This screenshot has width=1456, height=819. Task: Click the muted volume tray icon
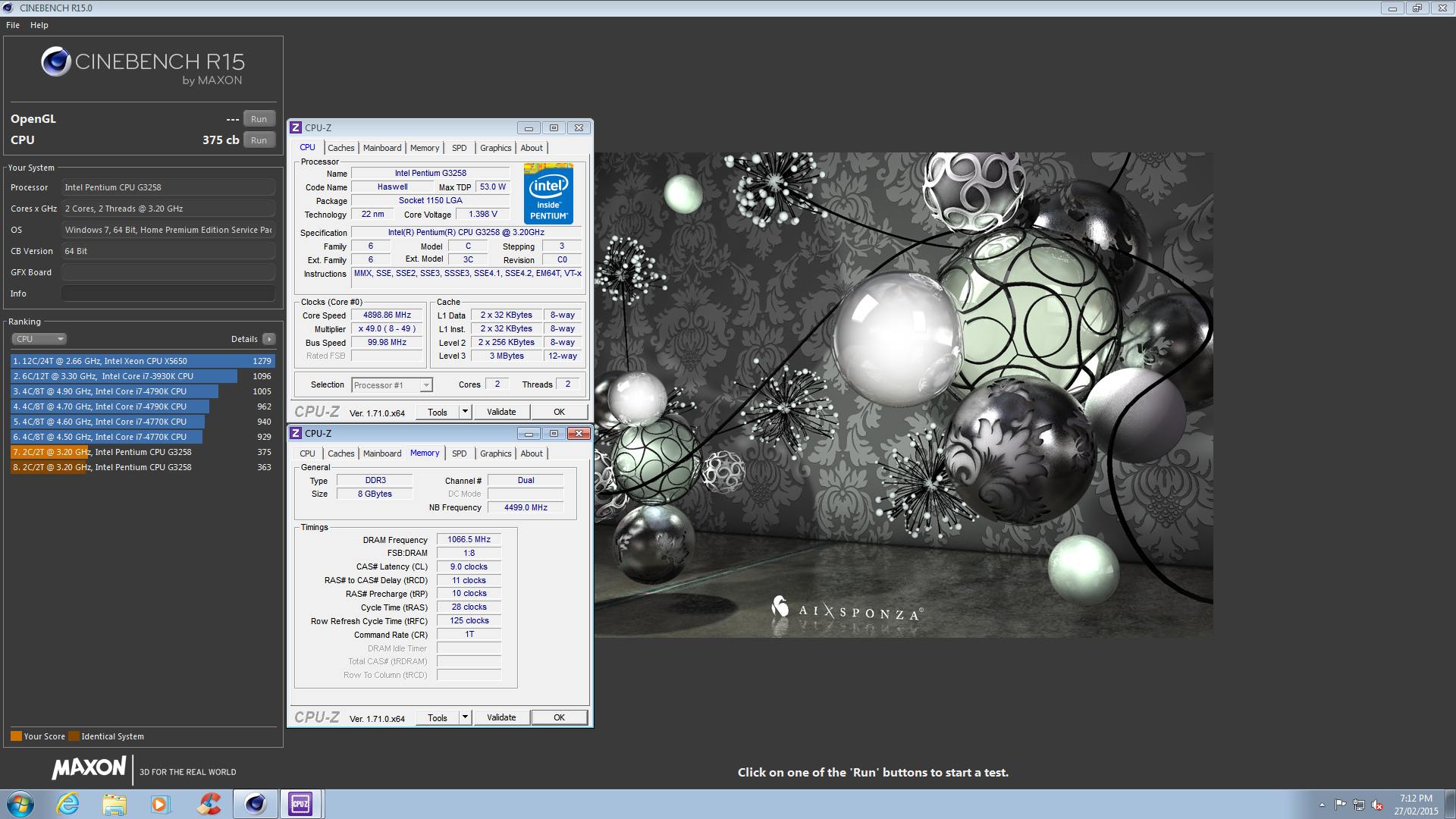click(x=1377, y=805)
